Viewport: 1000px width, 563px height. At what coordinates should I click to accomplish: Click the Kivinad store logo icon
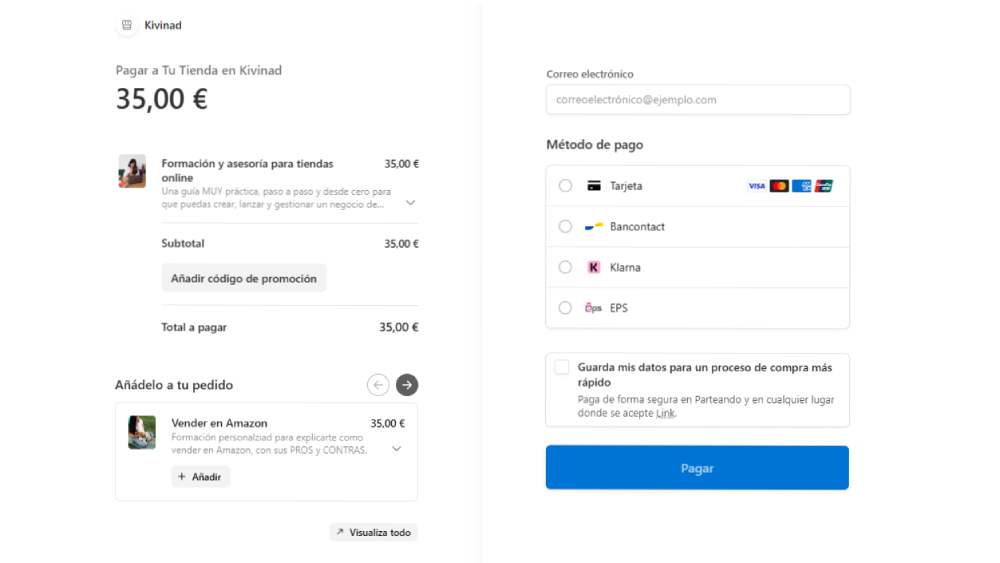[127, 25]
